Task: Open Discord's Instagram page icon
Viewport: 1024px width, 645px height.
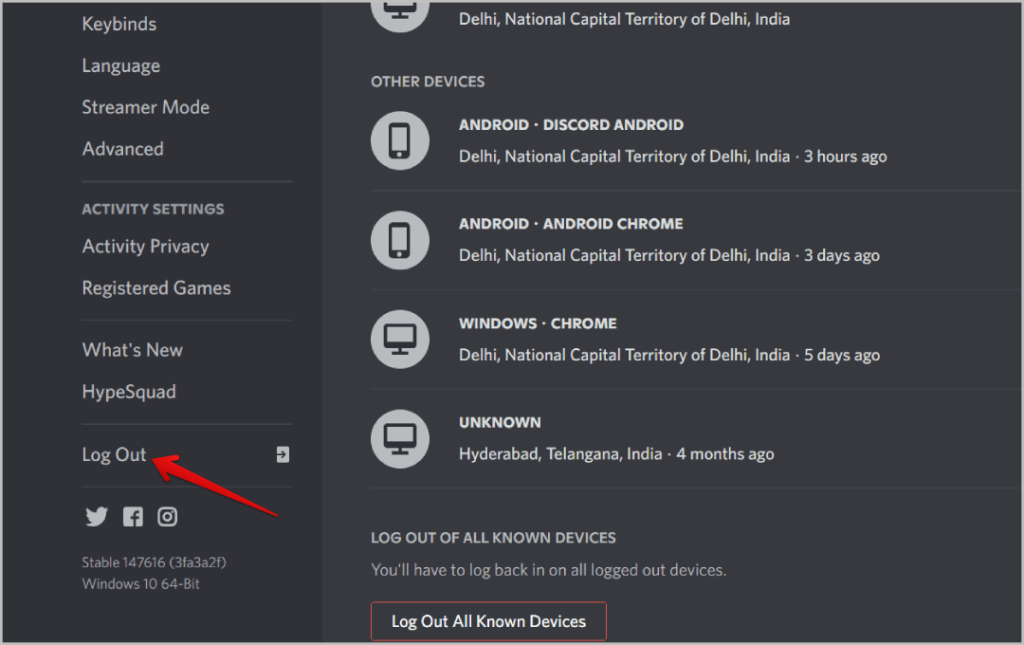Action: [168, 517]
